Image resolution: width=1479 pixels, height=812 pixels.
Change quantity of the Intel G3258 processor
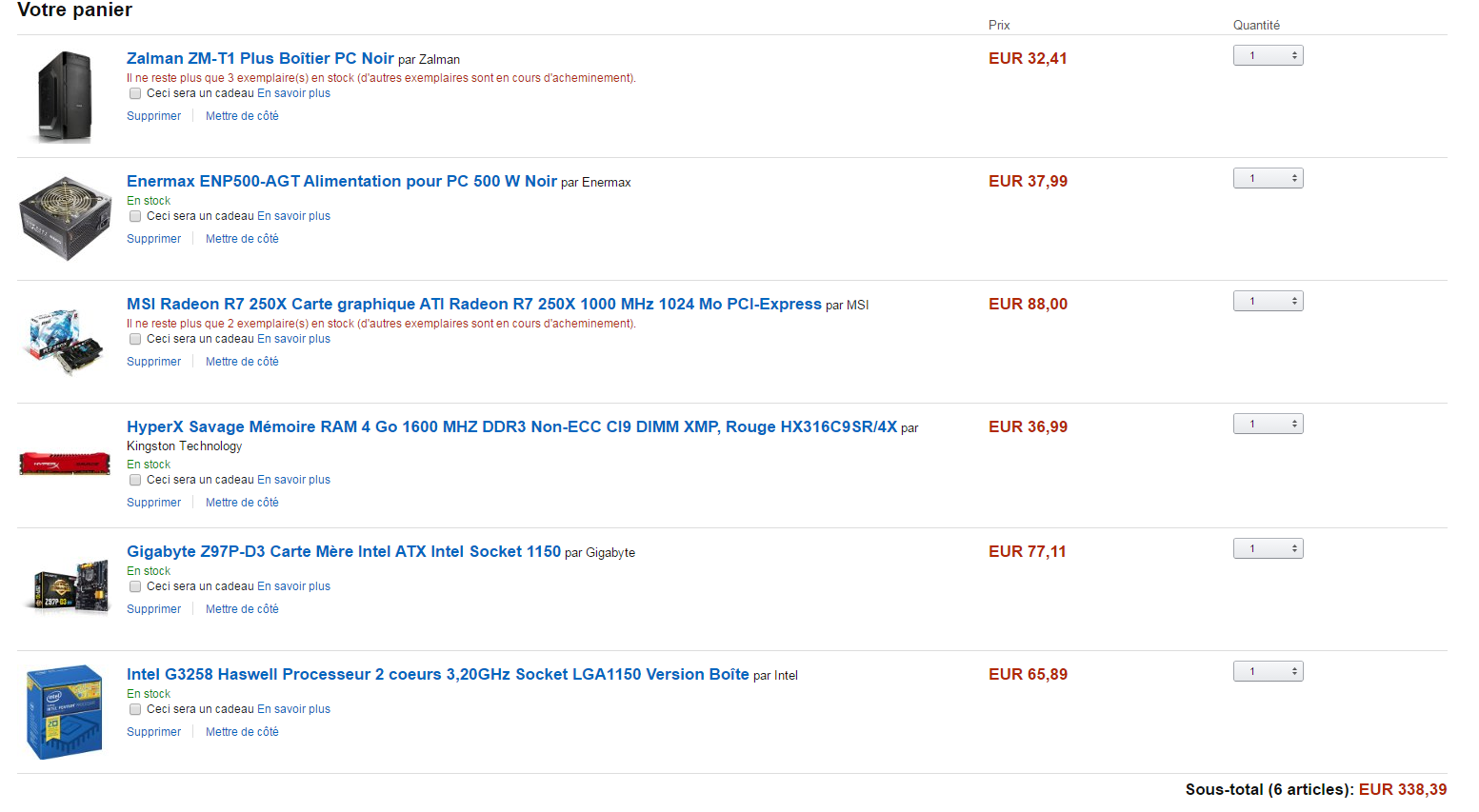1268,671
